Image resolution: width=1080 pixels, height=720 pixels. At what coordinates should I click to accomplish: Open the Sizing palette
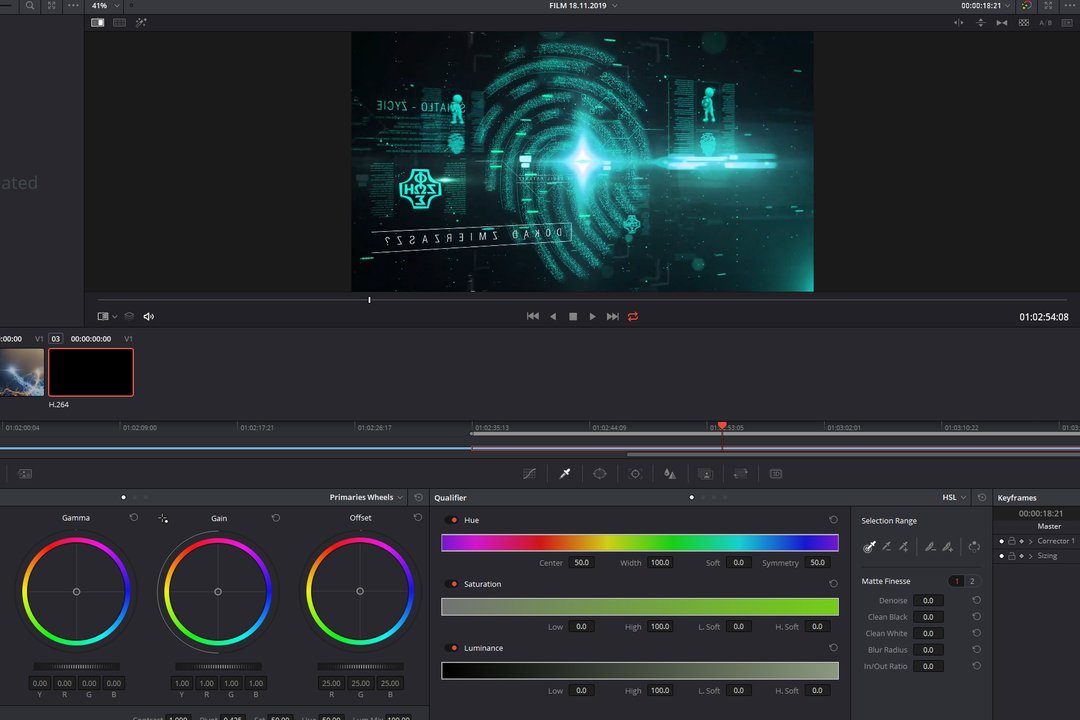click(x=740, y=473)
